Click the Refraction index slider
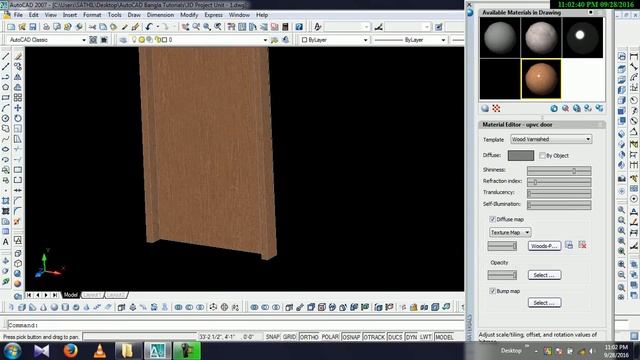 coord(559,182)
